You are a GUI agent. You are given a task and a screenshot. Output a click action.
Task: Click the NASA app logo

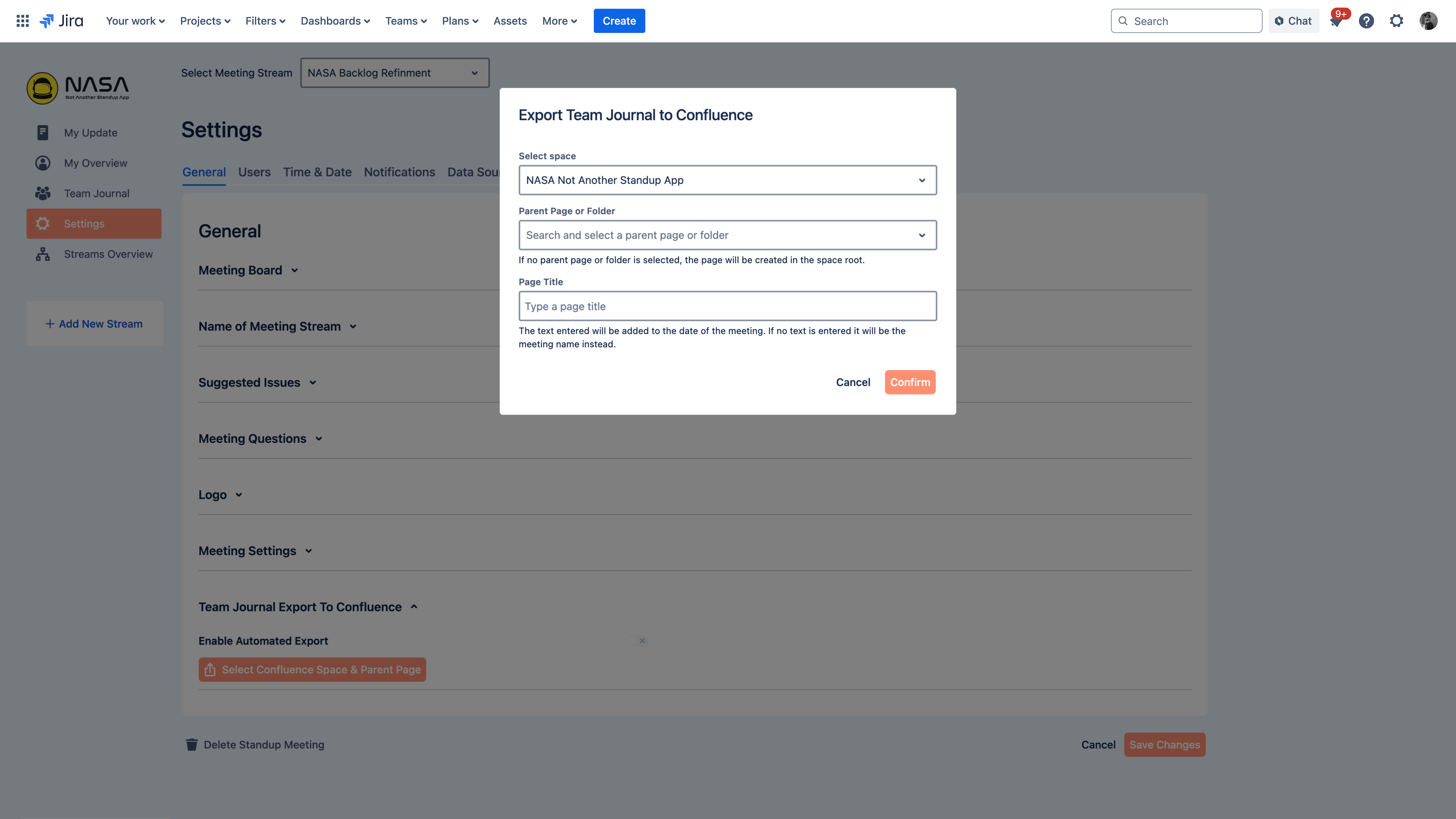pos(78,88)
